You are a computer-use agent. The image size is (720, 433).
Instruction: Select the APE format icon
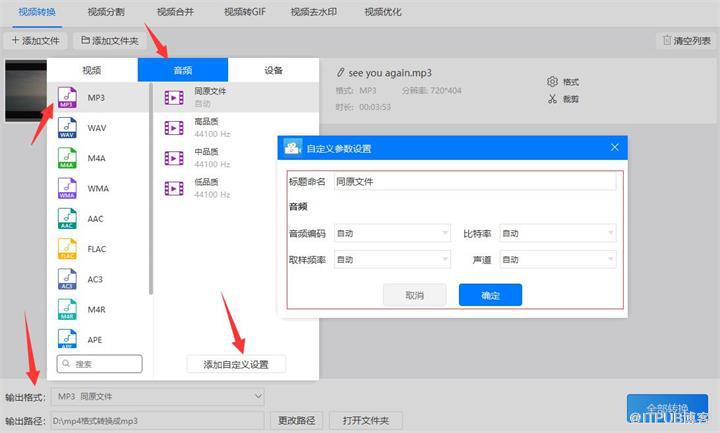tap(67, 339)
